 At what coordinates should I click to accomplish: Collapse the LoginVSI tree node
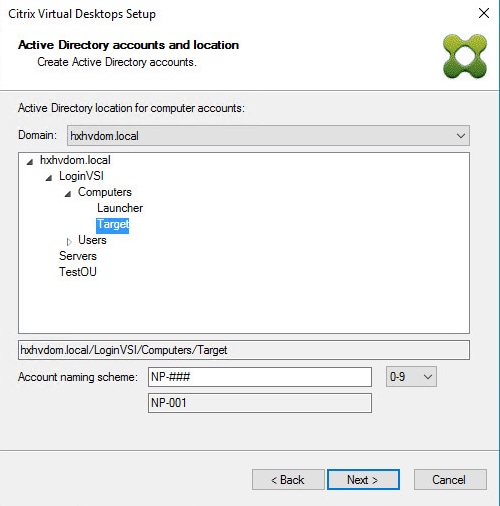click(x=49, y=178)
